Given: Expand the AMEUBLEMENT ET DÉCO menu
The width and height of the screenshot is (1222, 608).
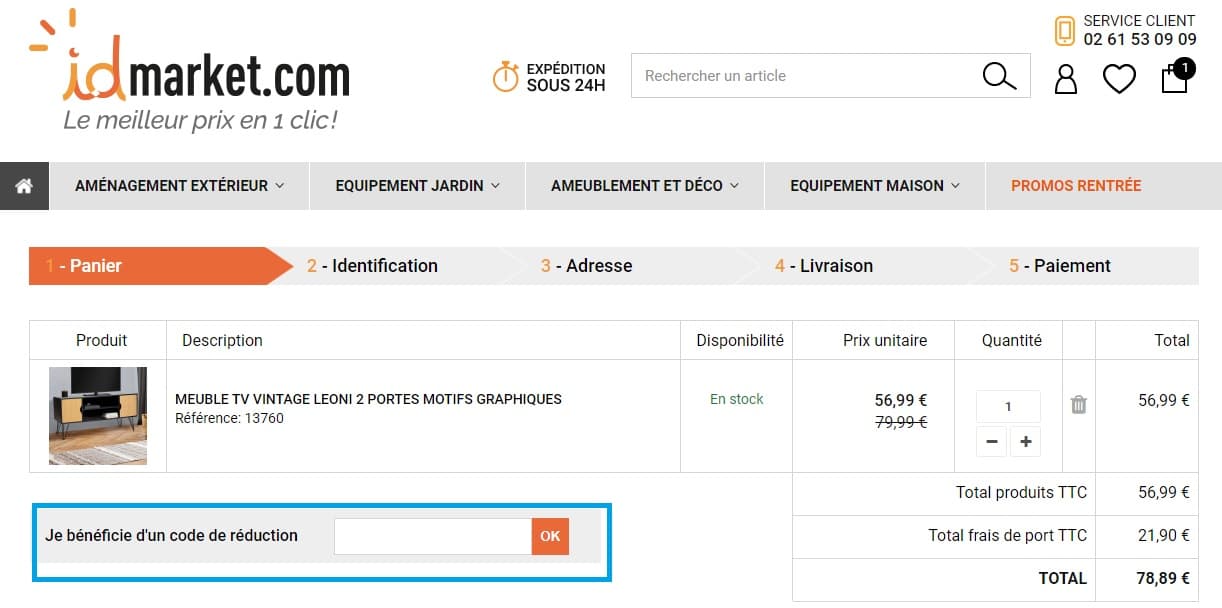Looking at the screenshot, I should tap(643, 185).
